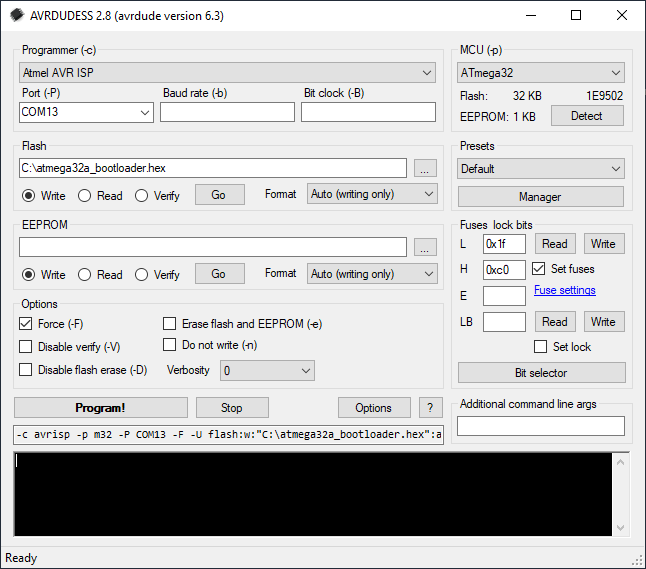Open the EEPROM Format dropdown

pos(372,274)
